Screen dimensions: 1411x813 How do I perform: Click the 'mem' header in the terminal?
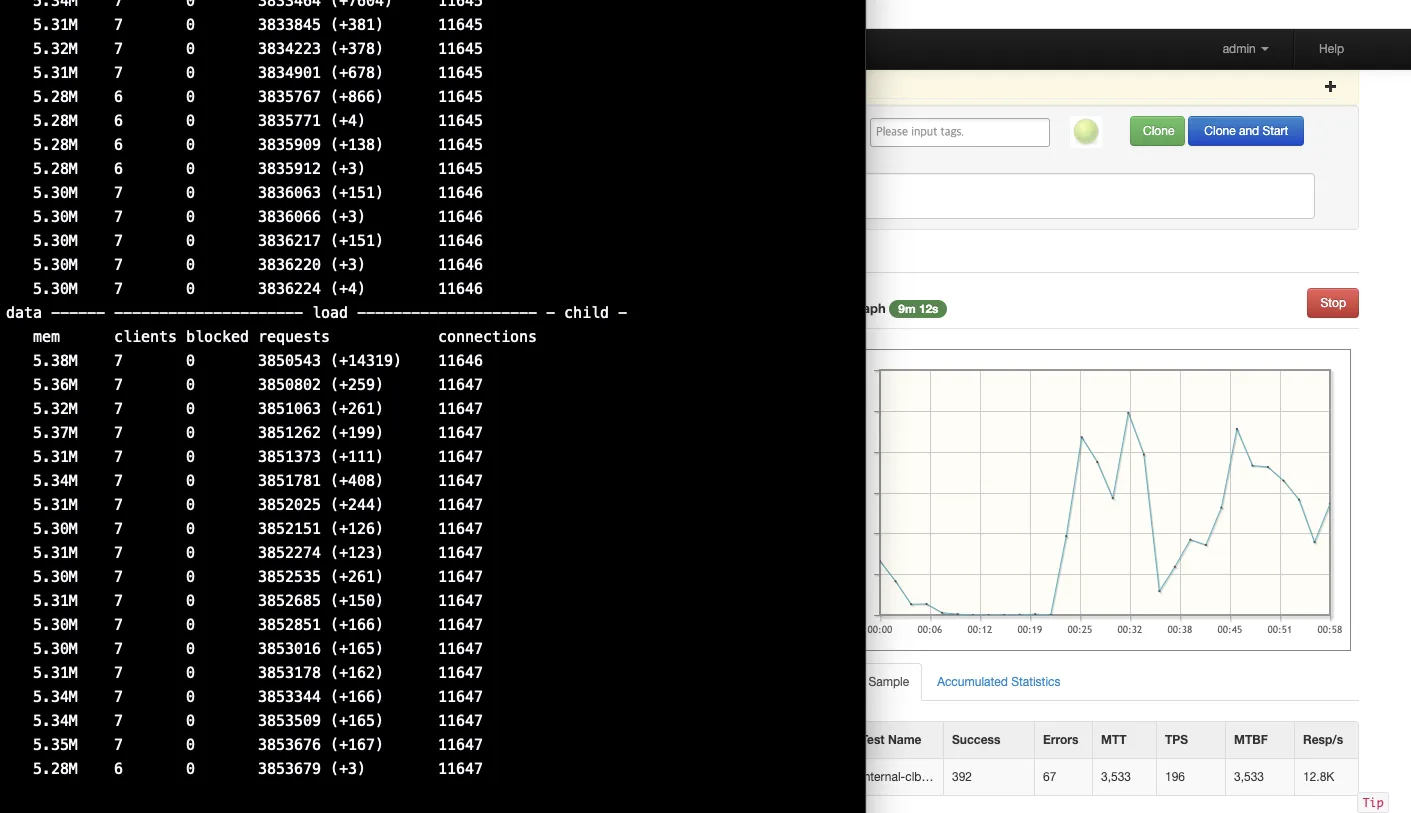pos(46,337)
